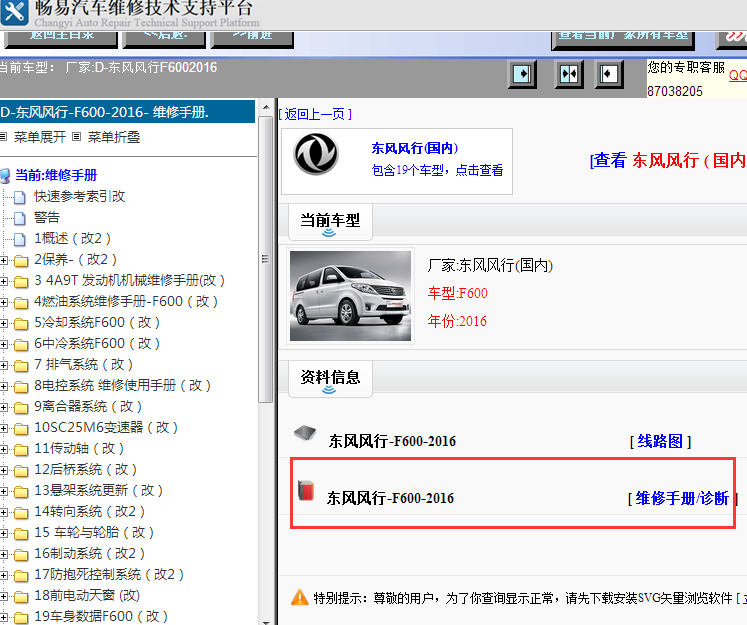Click the wrench logo of the Changyi platform
This screenshot has height=625, width=747.
pyautogui.click(x=14, y=11)
